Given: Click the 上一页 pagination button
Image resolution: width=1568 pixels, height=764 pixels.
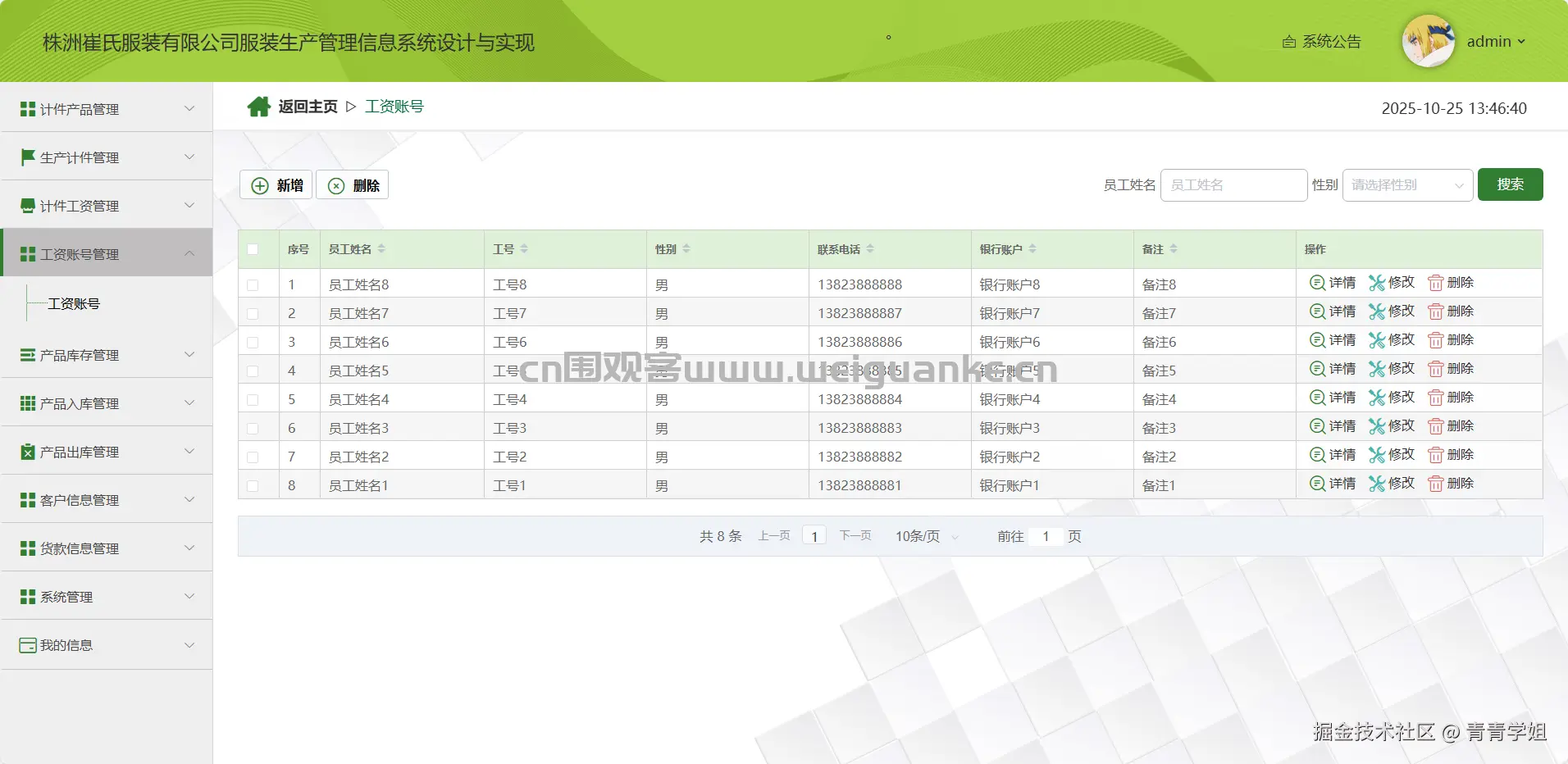Looking at the screenshot, I should click(x=774, y=536).
